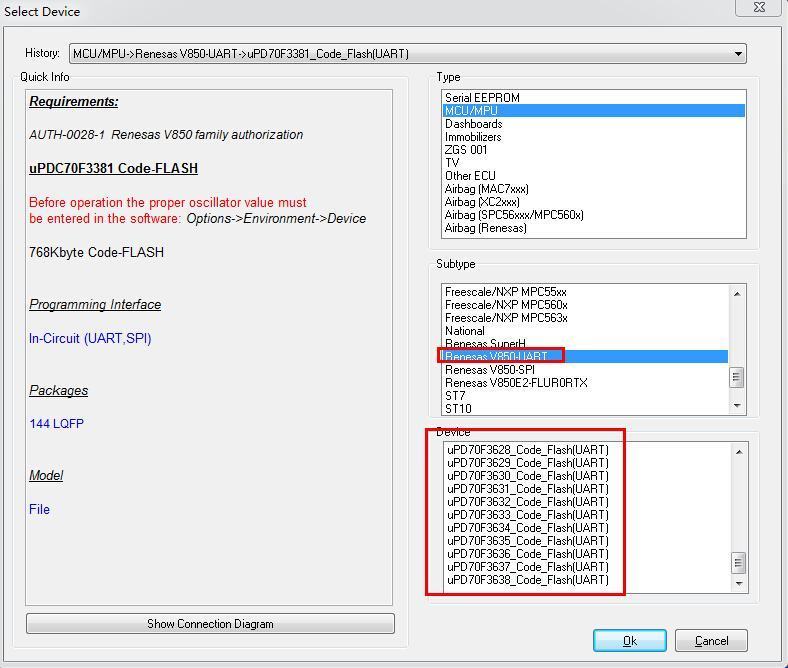Click Device list scroll up arrow
788x668 pixels.
tap(739, 452)
